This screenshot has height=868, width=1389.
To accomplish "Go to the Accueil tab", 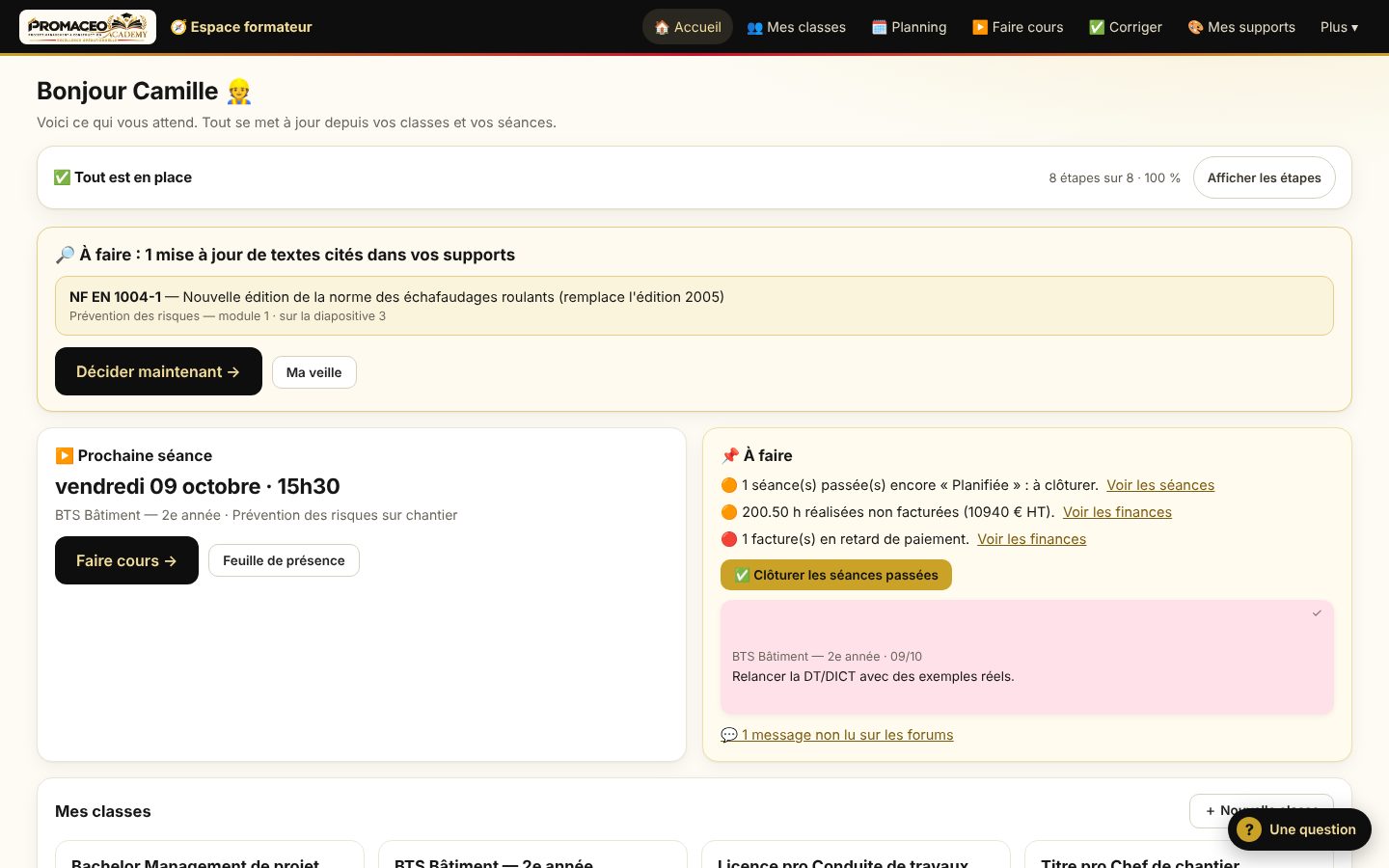I will 688,27.
